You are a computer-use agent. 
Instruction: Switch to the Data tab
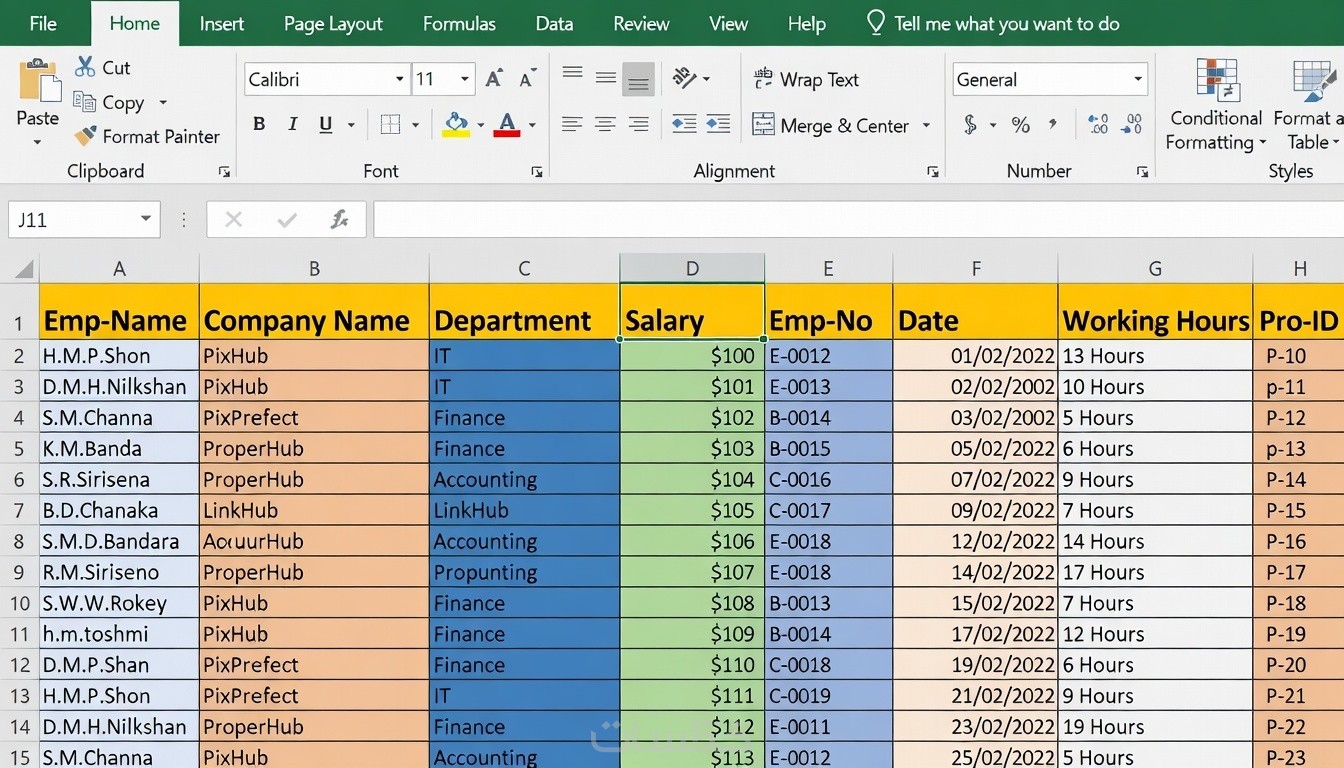pos(554,23)
